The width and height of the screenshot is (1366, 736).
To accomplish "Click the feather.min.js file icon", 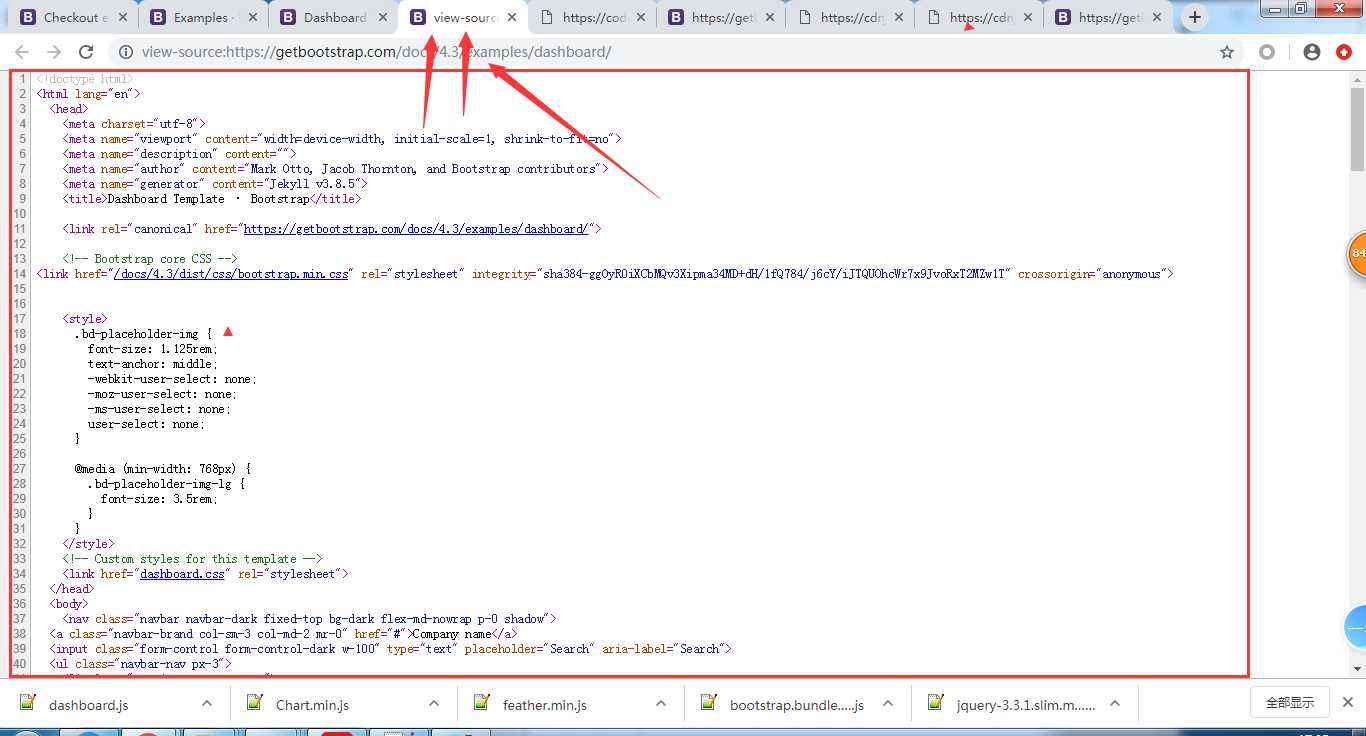I will click(483, 703).
